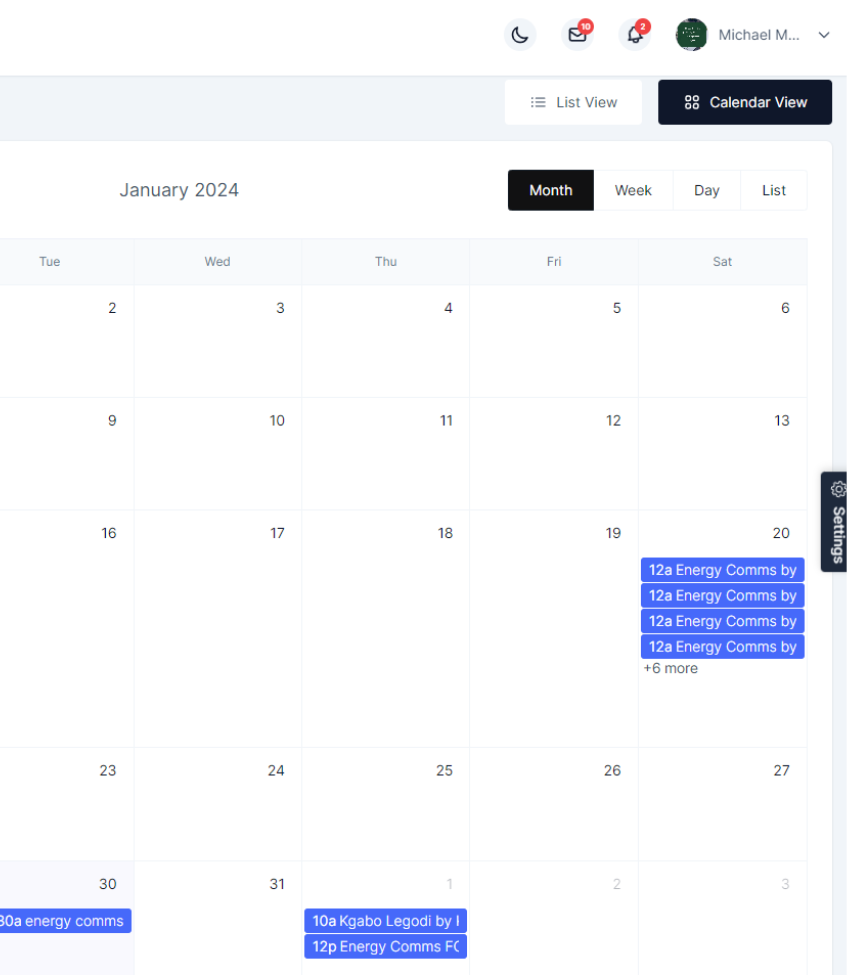Toggle dark mode with the moon icon

[519, 35]
